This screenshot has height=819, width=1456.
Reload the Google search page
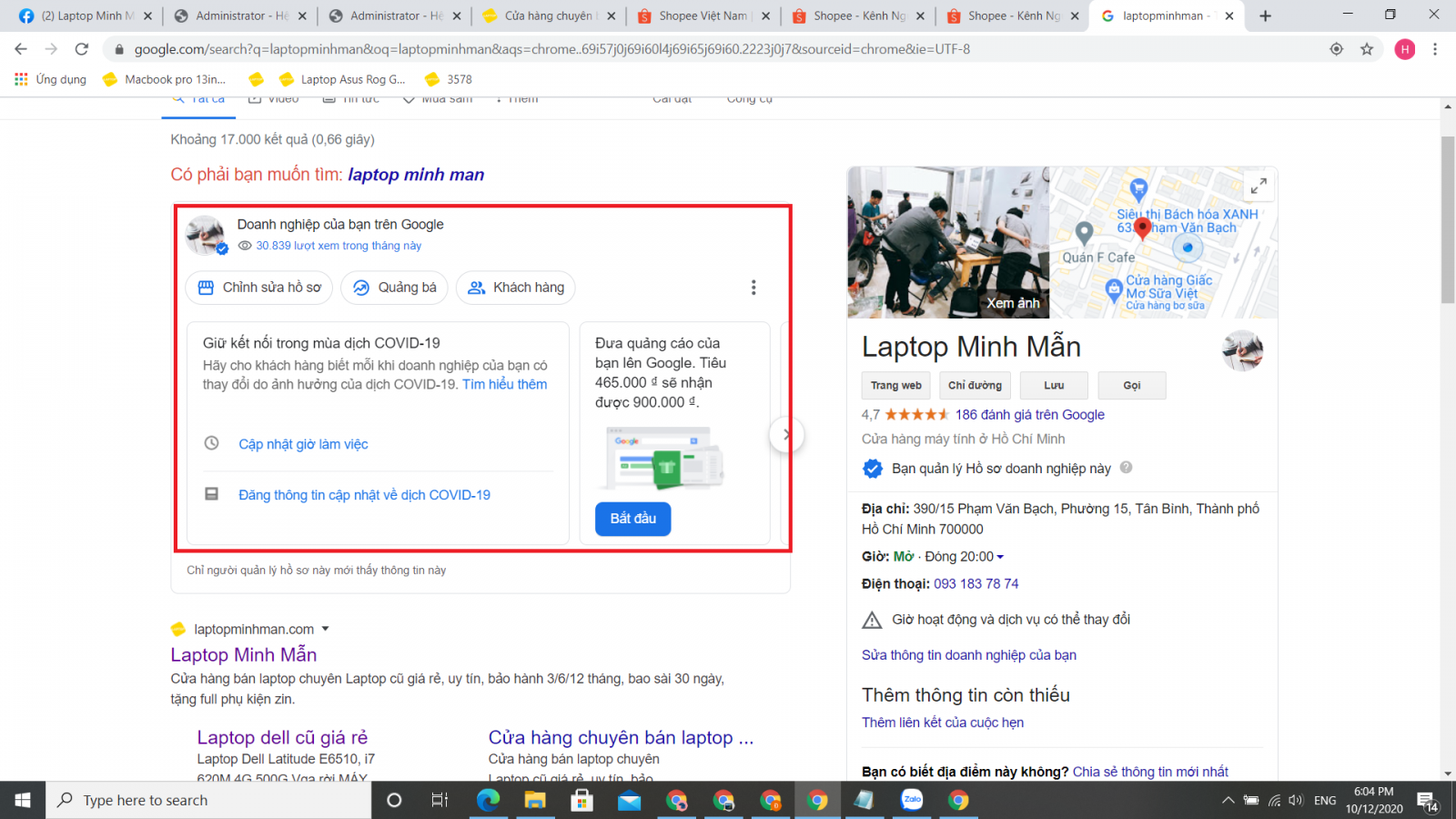pyautogui.click(x=82, y=49)
